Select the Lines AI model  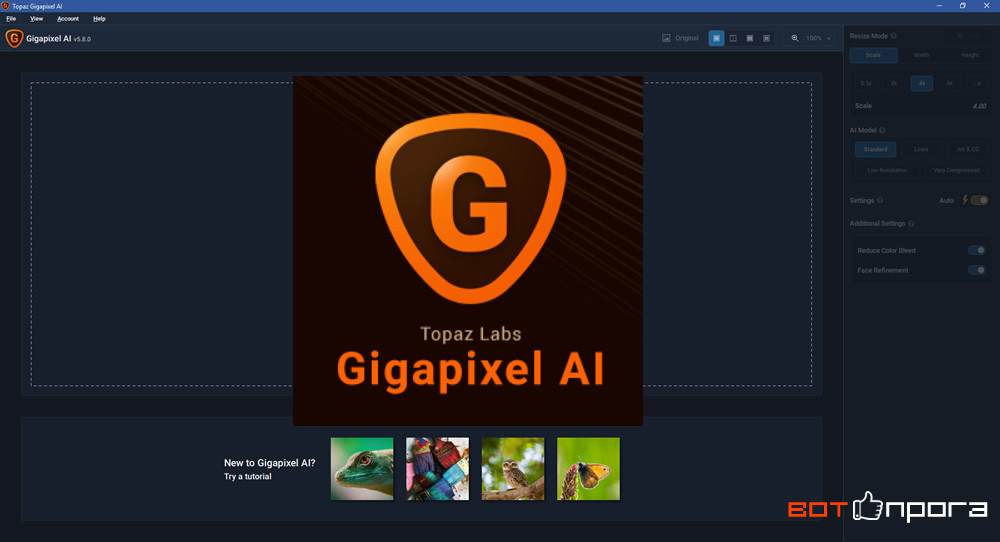click(921, 149)
